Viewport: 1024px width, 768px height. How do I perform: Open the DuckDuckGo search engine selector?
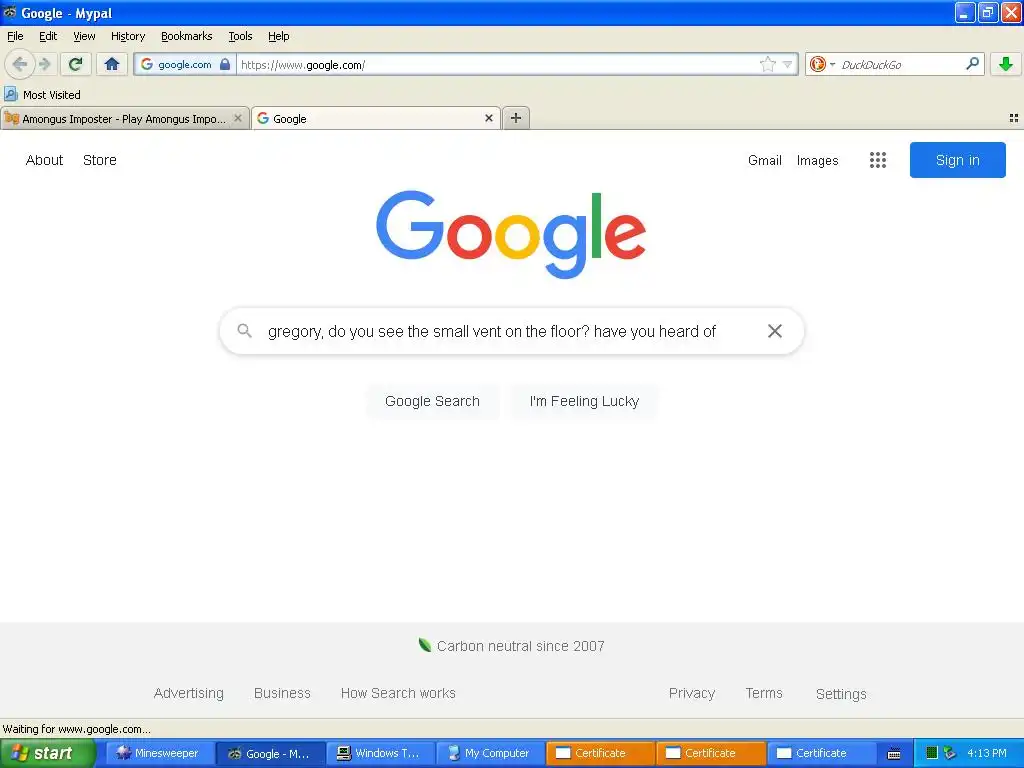(821, 64)
